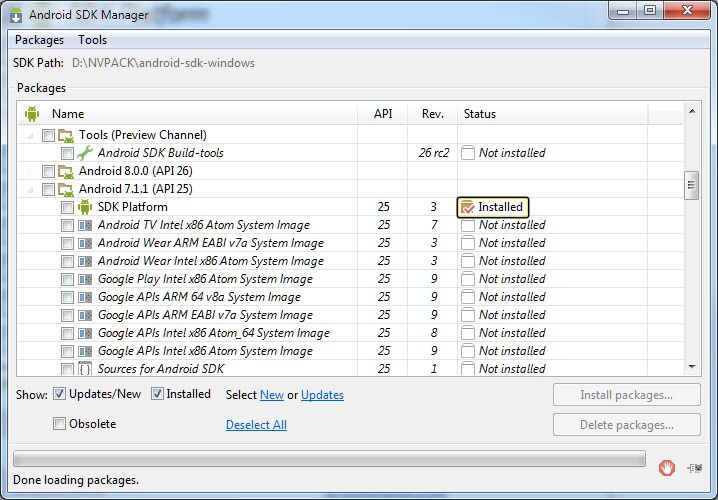Click the Android 8.0.0 (API 26) folder icon
This screenshot has width=718, height=500.
66,172
